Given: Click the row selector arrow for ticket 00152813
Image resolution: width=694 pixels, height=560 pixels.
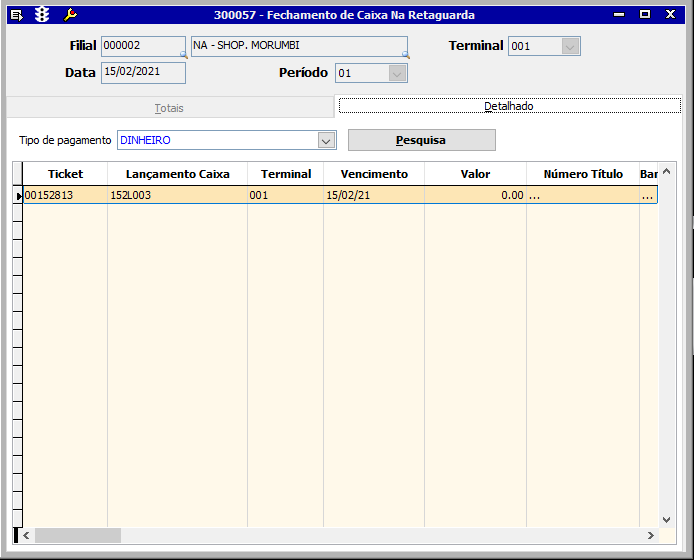Looking at the screenshot, I should (x=18, y=196).
